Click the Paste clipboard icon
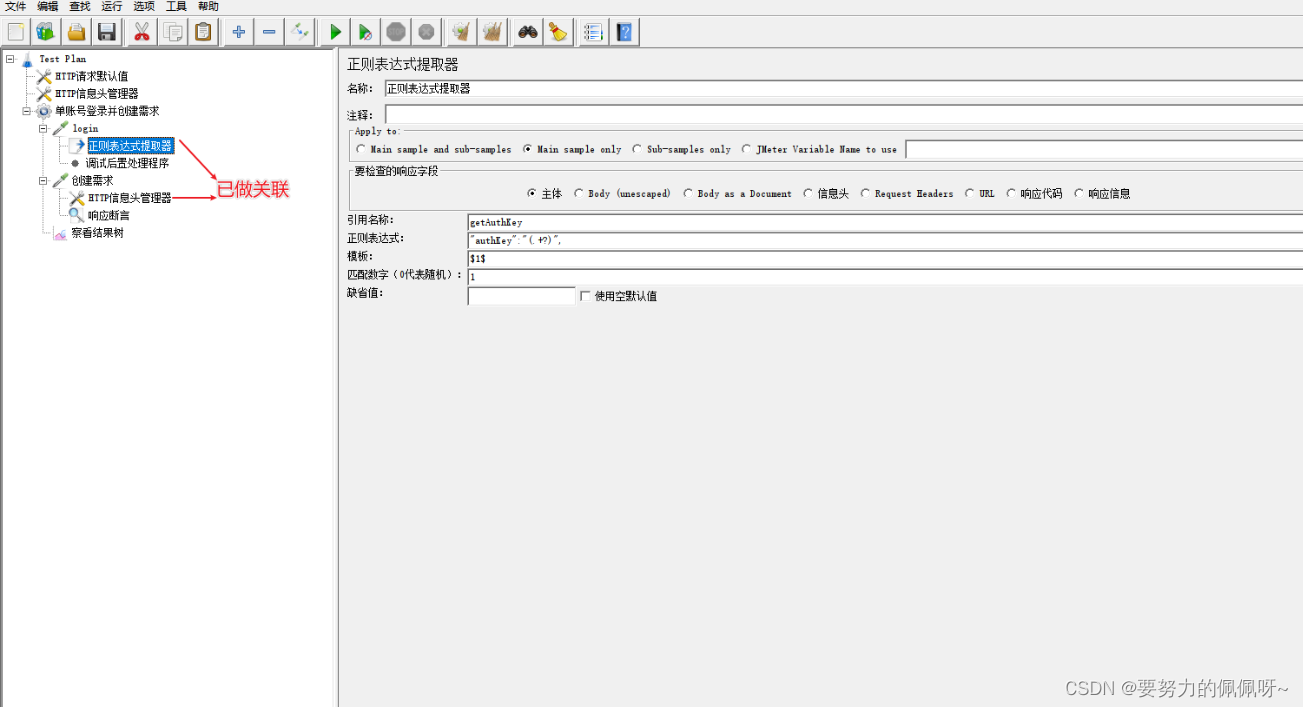The width and height of the screenshot is (1303, 707). (x=203, y=32)
